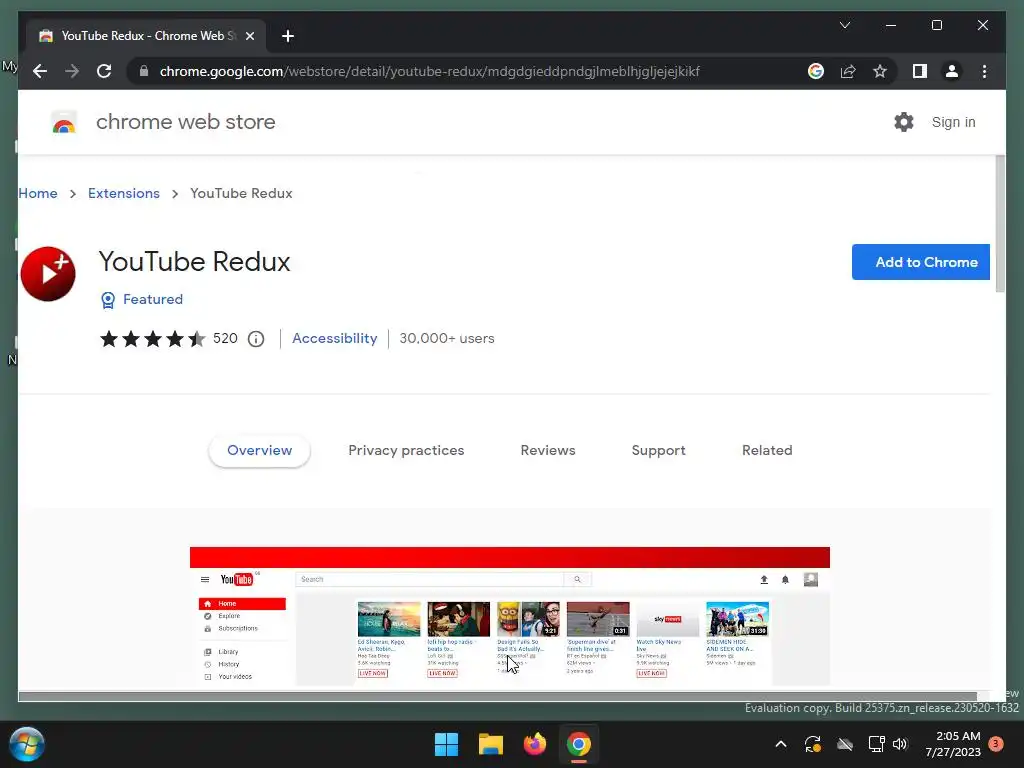The image size is (1024, 768).
Task: Open the notification badge showing 3
Action: (996, 744)
